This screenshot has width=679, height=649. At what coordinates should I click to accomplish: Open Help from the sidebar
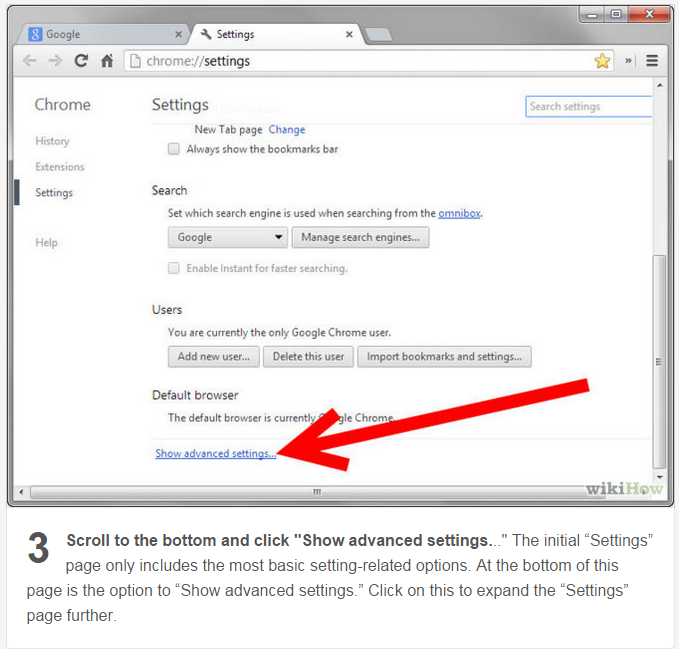(x=46, y=242)
